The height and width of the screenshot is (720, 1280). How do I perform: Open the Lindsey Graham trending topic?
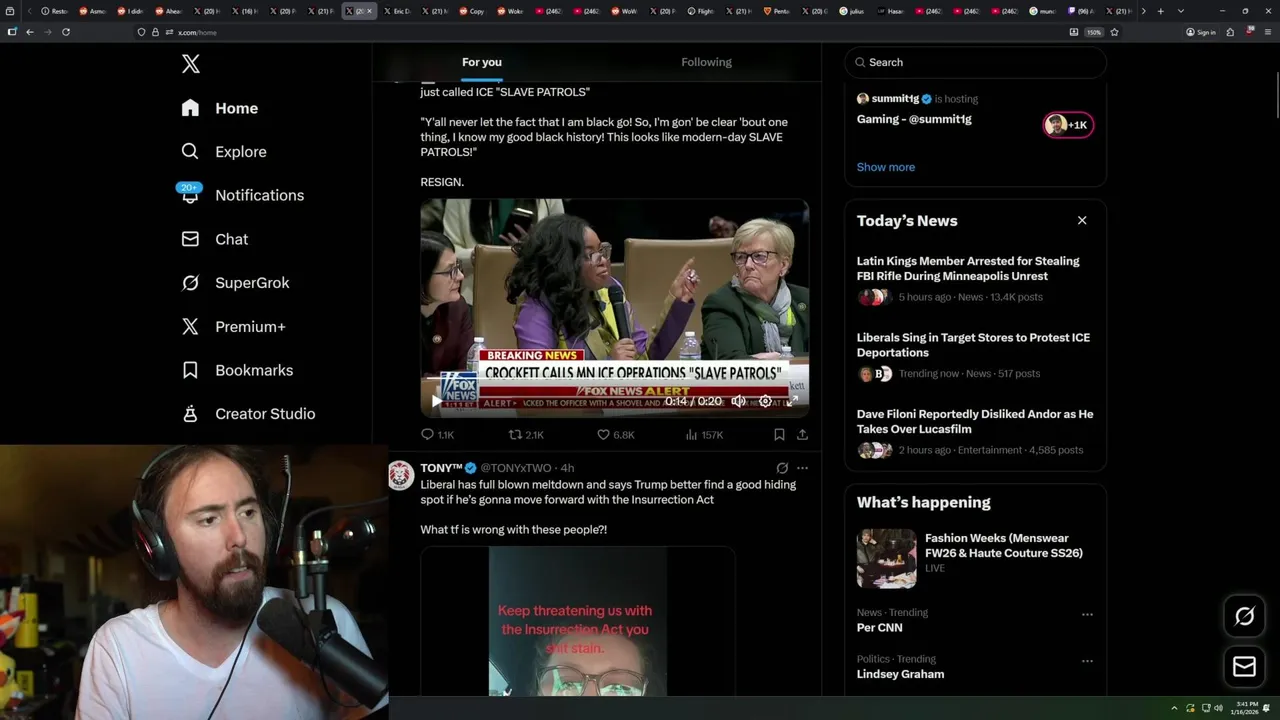click(x=900, y=674)
